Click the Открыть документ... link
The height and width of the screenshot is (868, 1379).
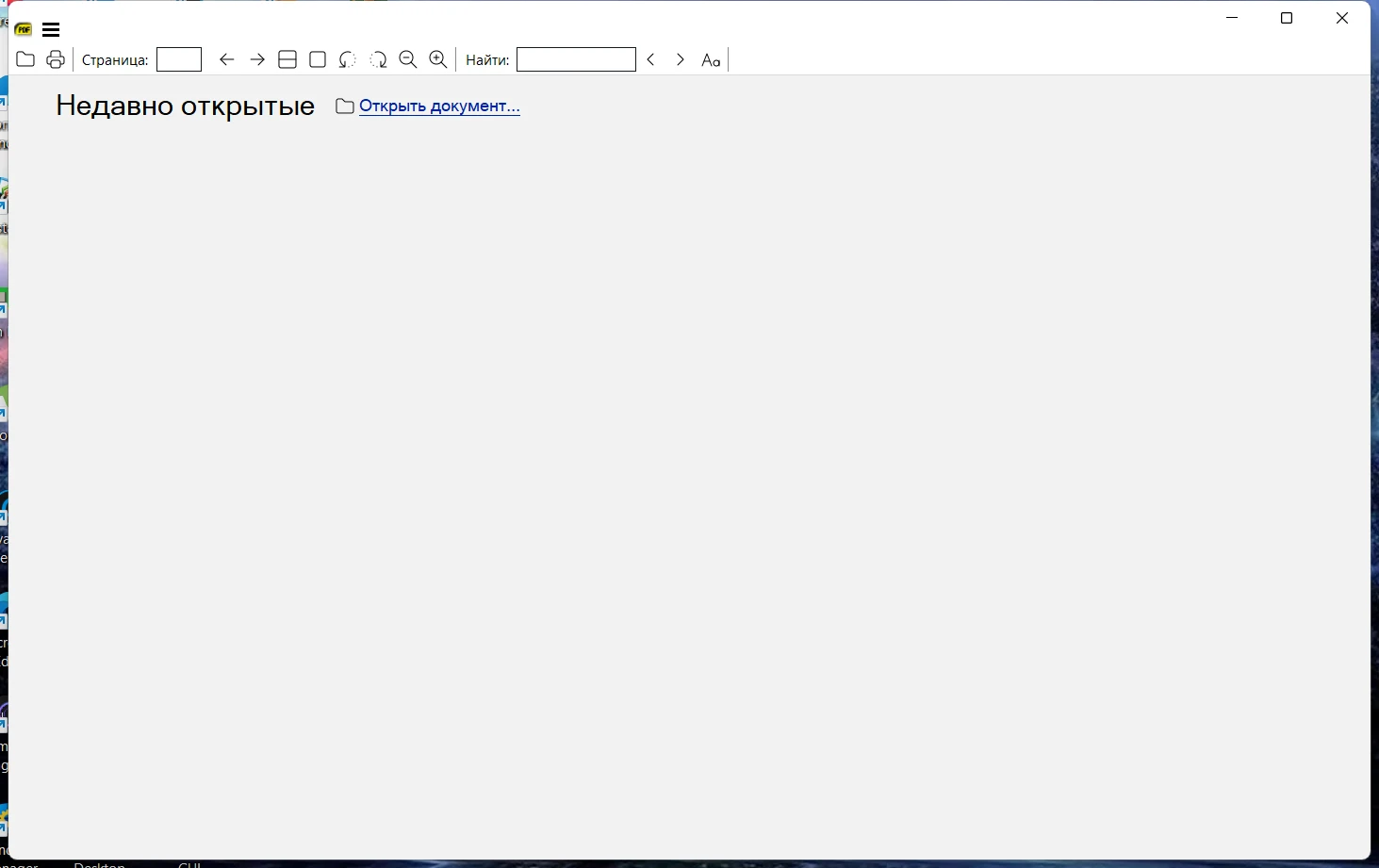(439, 106)
